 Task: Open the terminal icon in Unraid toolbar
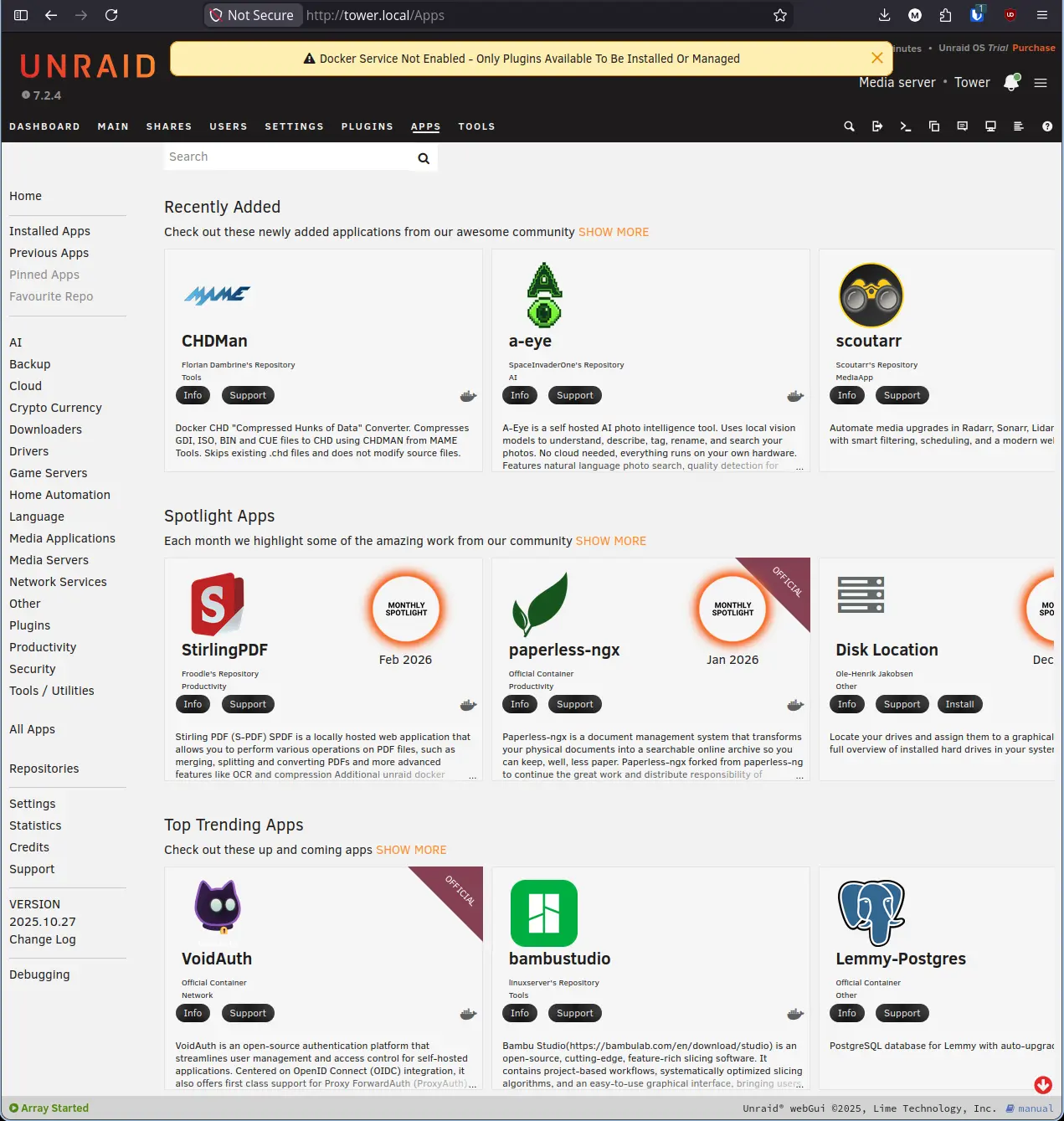(x=906, y=126)
